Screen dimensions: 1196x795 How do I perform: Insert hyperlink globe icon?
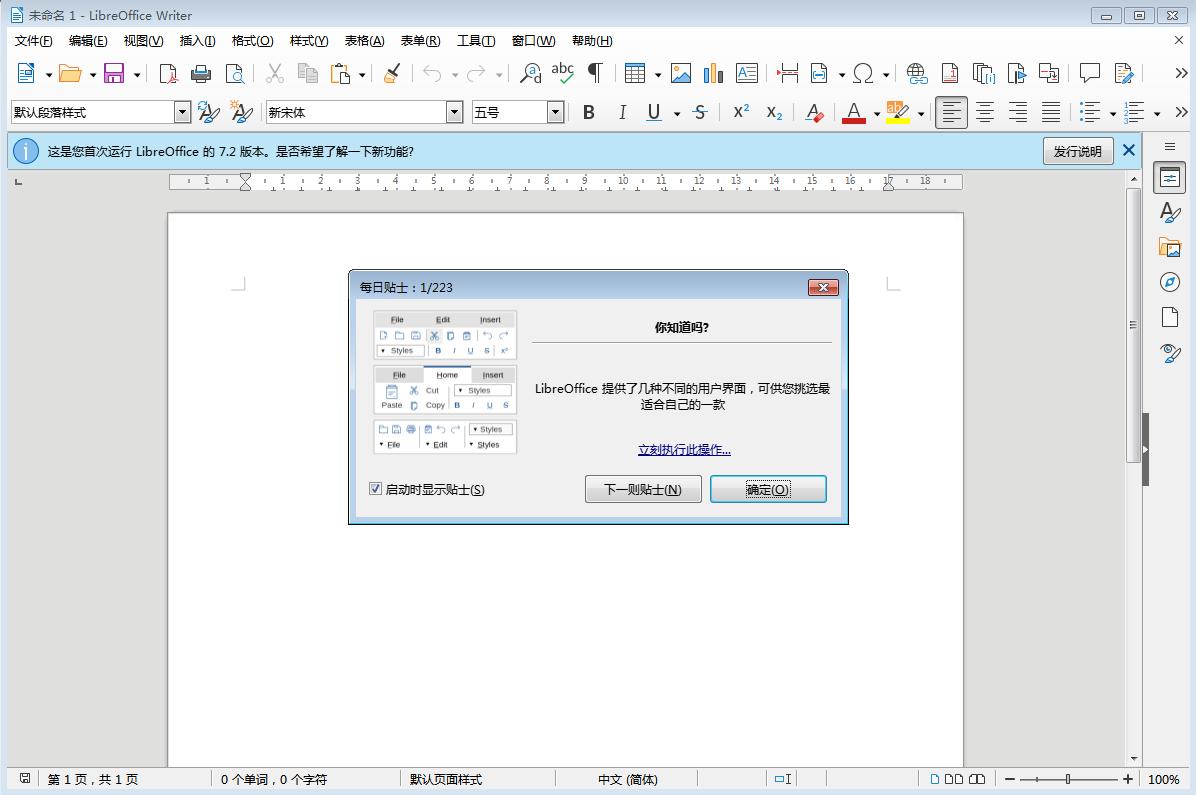pyautogui.click(x=917, y=73)
